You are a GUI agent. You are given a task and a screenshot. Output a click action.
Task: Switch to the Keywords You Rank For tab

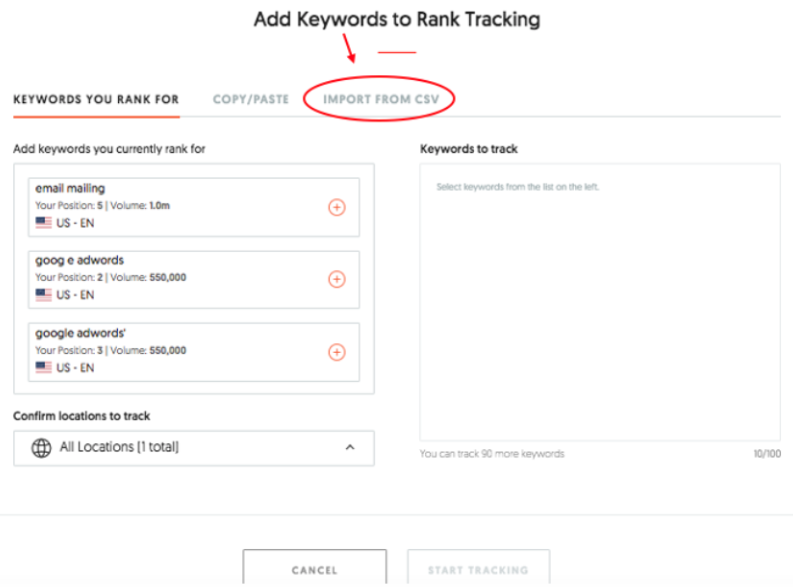[x=96, y=100]
